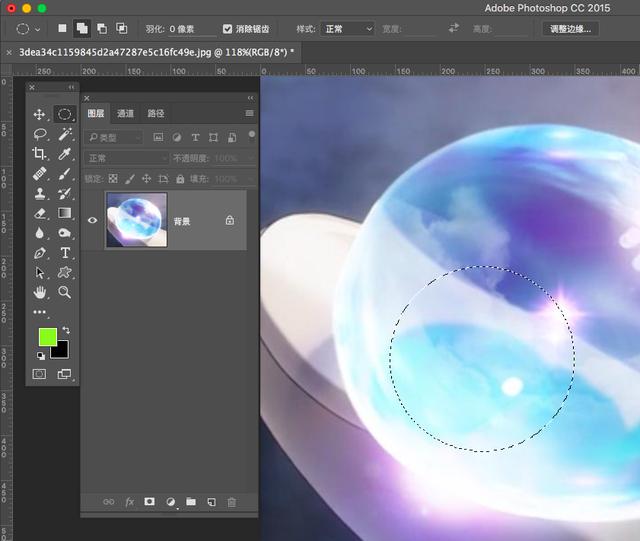Select the Elliptical Marquee tool in toolbox
The image size is (640, 541).
pos(64,114)
